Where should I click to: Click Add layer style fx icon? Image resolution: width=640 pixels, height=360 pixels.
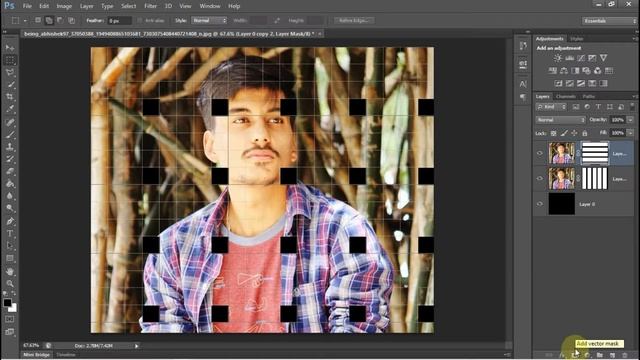[x=562, y=355]
